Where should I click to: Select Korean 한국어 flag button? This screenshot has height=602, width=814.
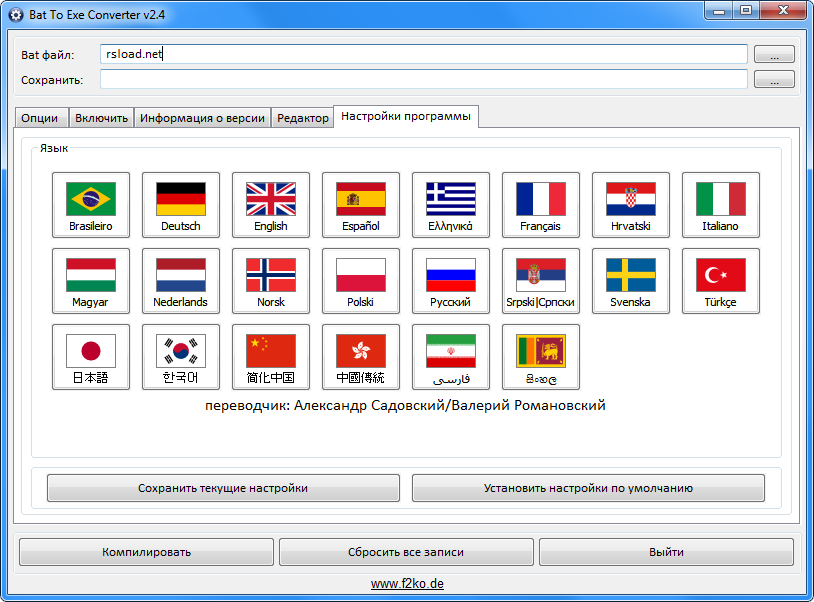[181, 357]
